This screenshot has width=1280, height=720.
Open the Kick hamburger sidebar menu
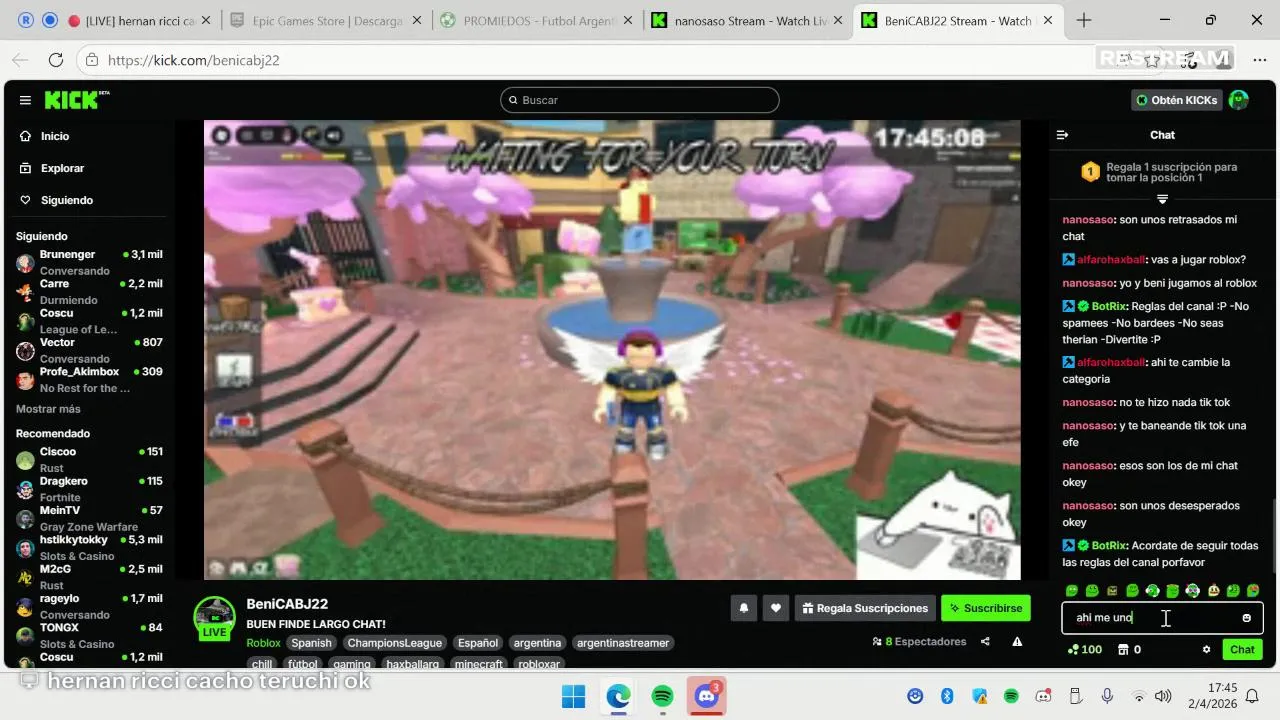click(x=25, y=100)
